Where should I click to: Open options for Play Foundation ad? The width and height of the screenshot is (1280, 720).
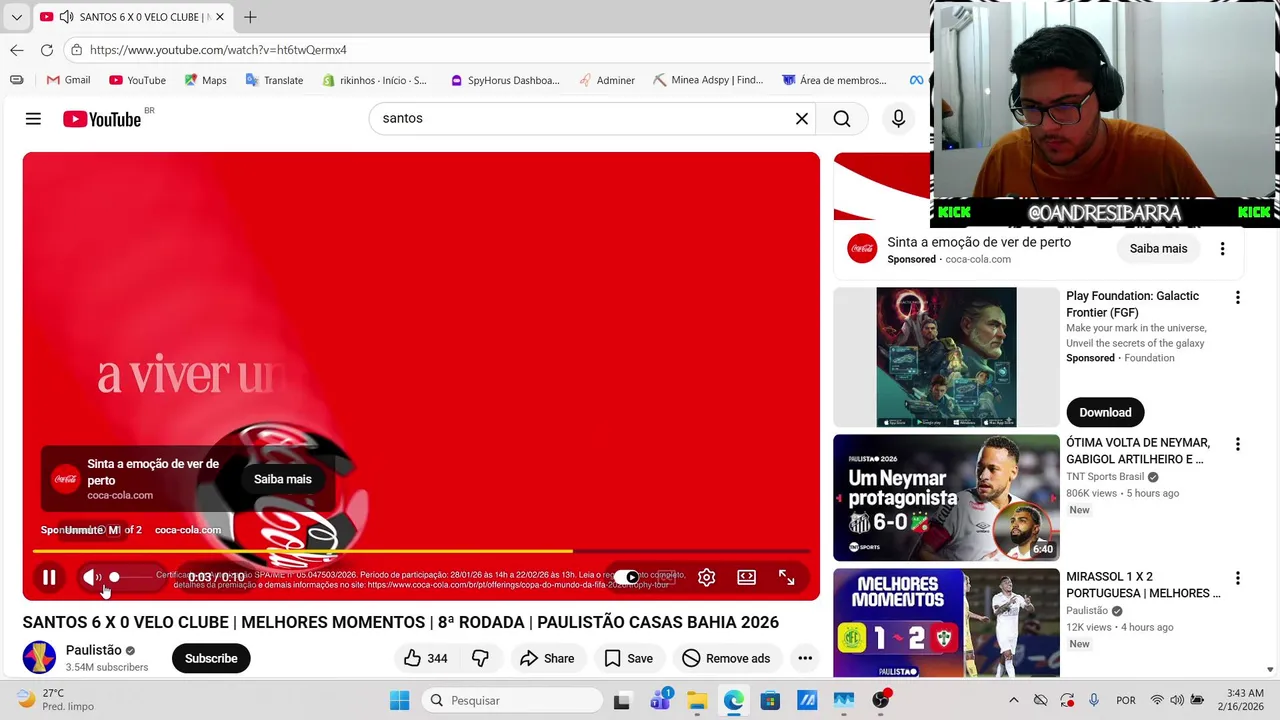(1238, 297)
